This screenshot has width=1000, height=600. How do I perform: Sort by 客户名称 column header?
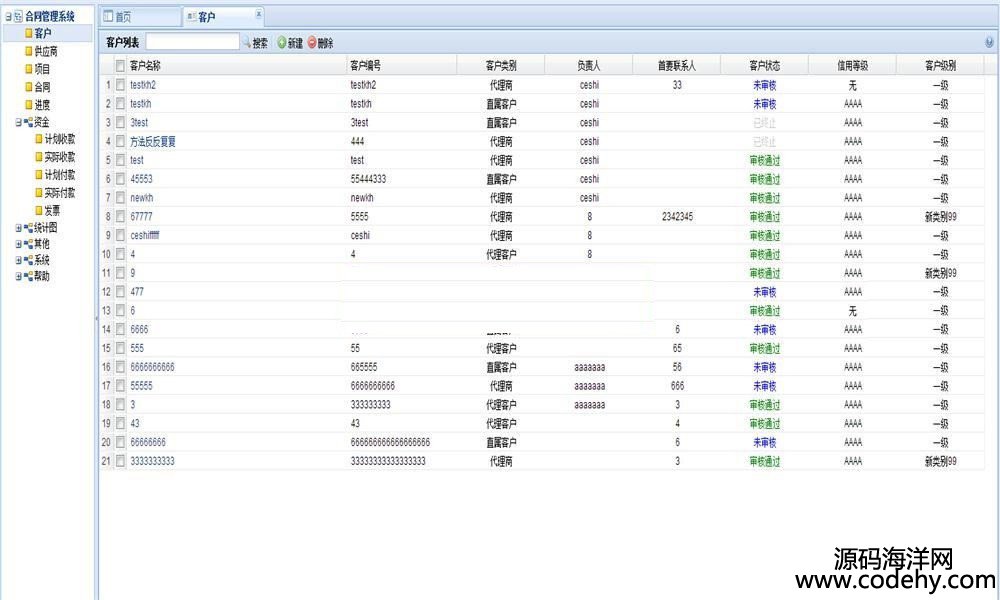pyautogui.click(x=145, y=66)
